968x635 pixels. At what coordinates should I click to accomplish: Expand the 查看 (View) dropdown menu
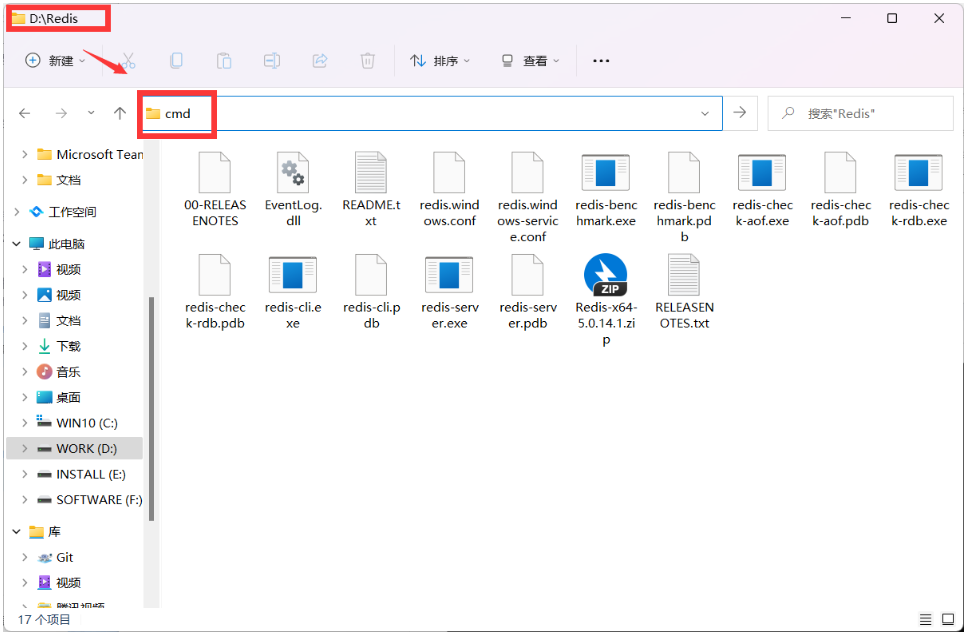(x=531, y=61)
